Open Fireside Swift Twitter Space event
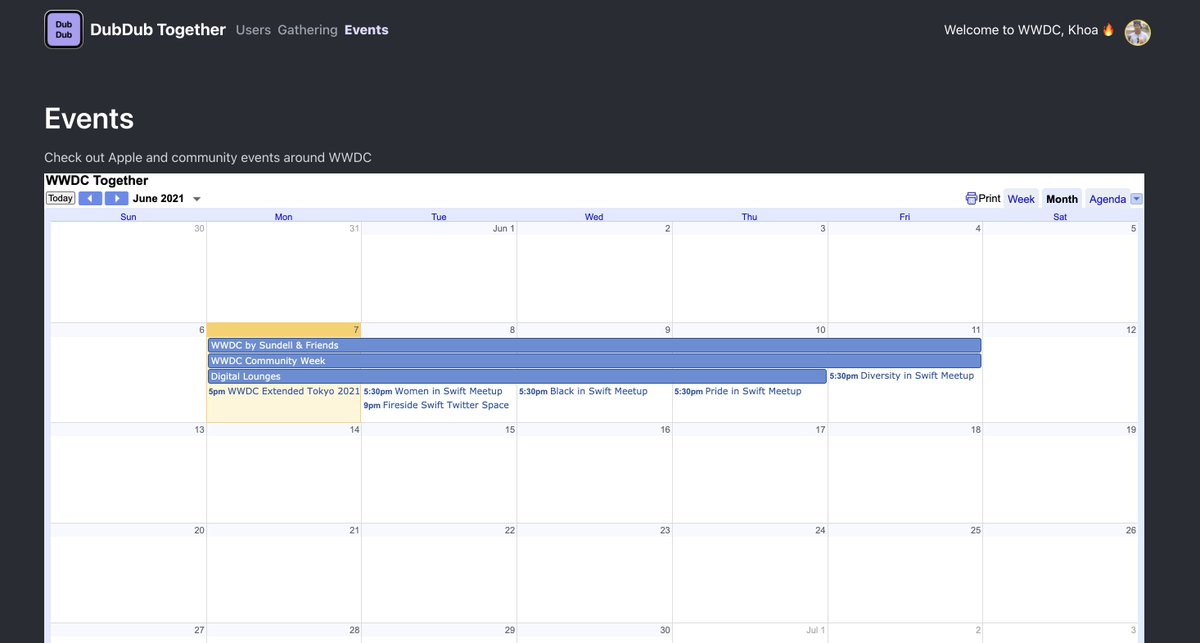This screenshot has width=1200, height=643. pyautogui.click(x=436, y=405)
